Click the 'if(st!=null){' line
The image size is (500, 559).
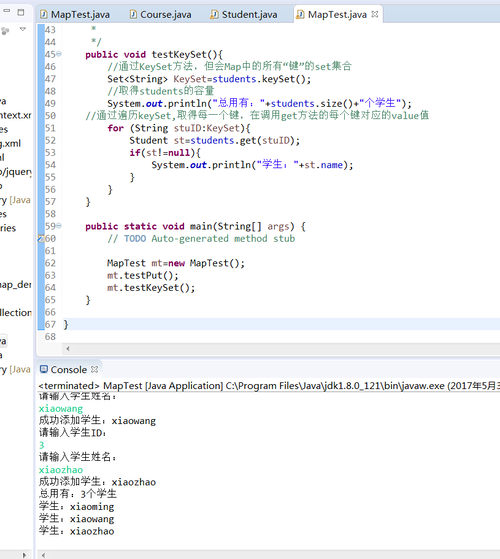(165, 153)
